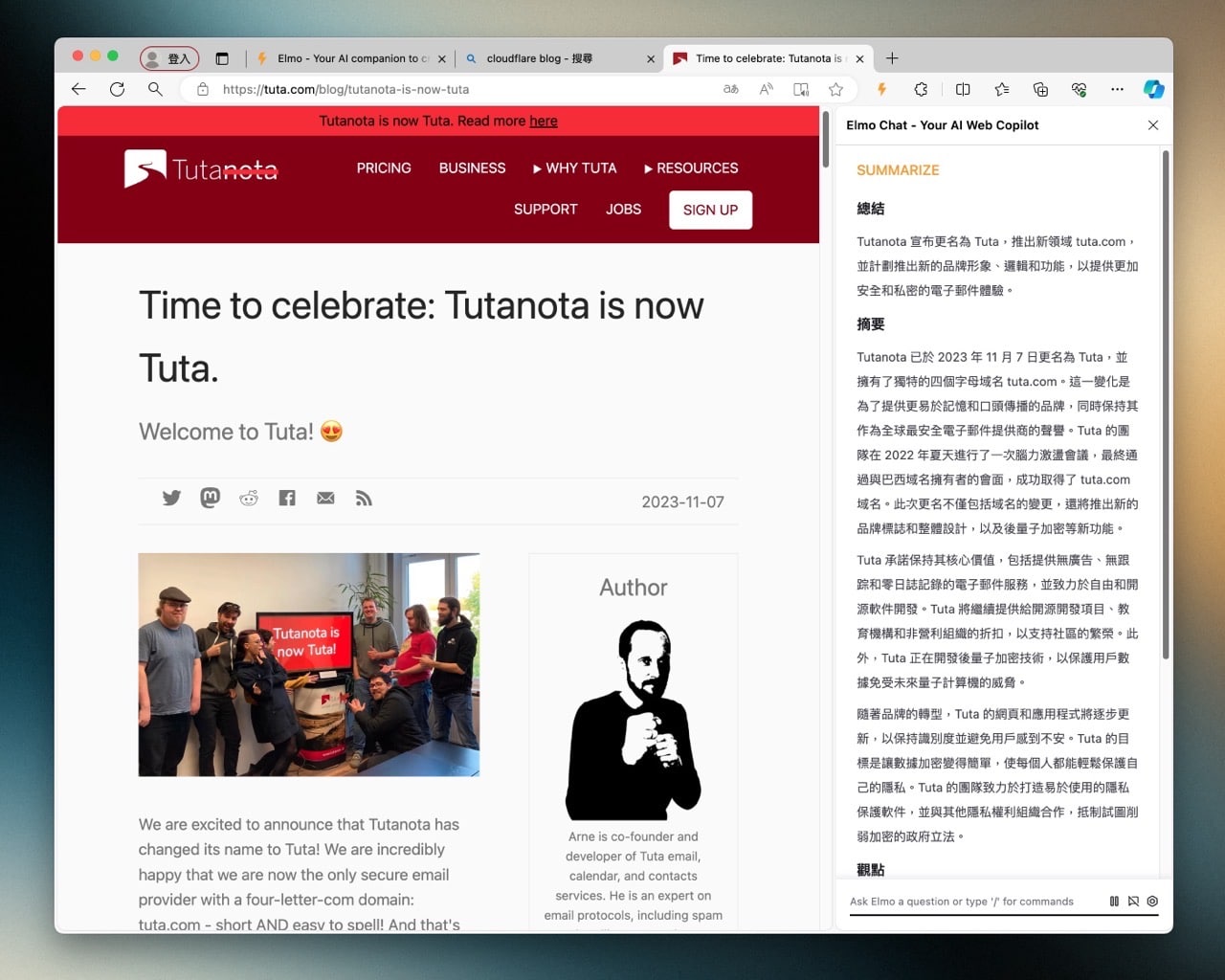Close the Tutanota article tab
Image resolution: width=1225 pixels, height=980 pixels.
[859, 58]
